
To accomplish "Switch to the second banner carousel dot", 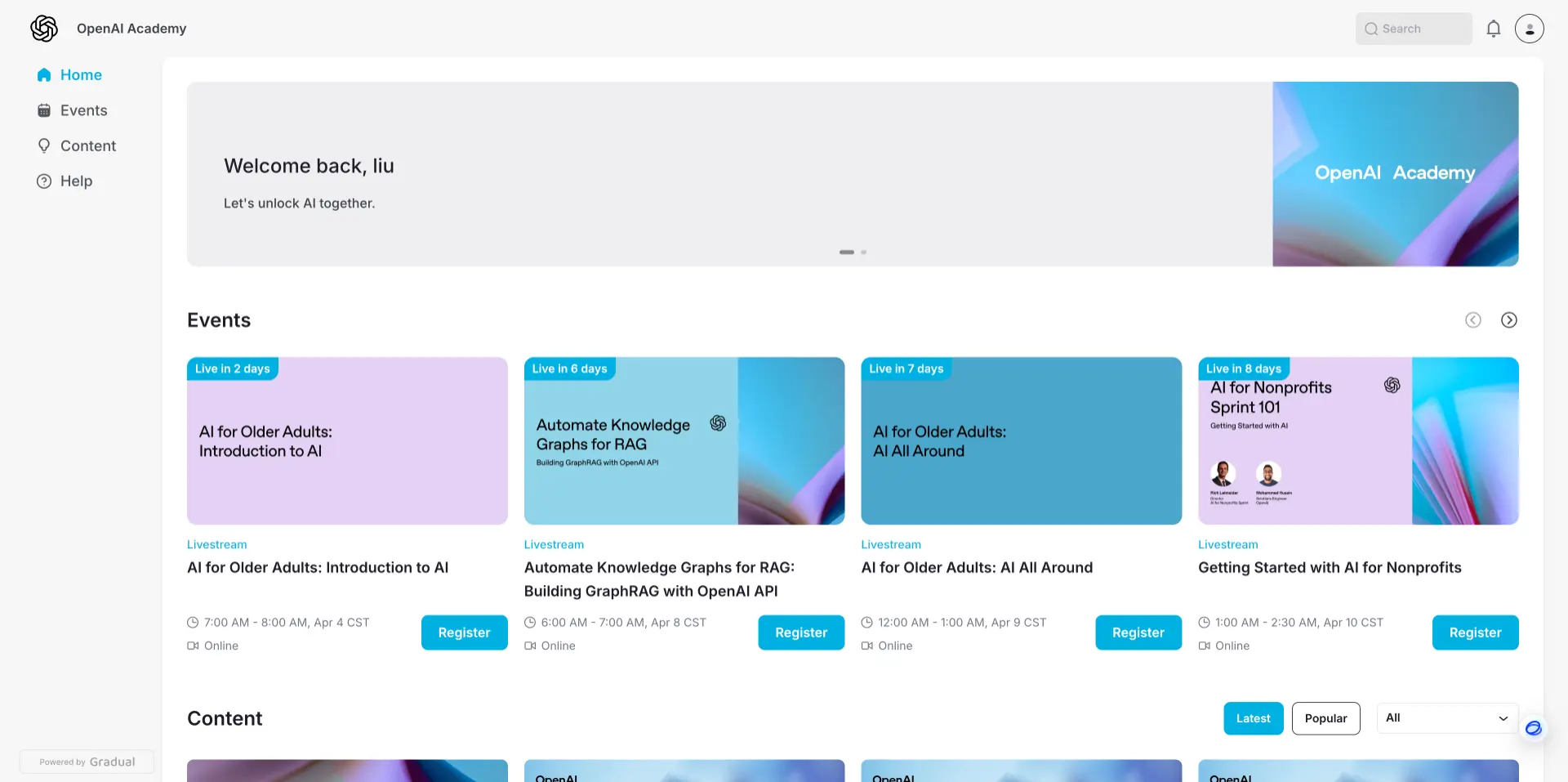I will click(864, 252).
